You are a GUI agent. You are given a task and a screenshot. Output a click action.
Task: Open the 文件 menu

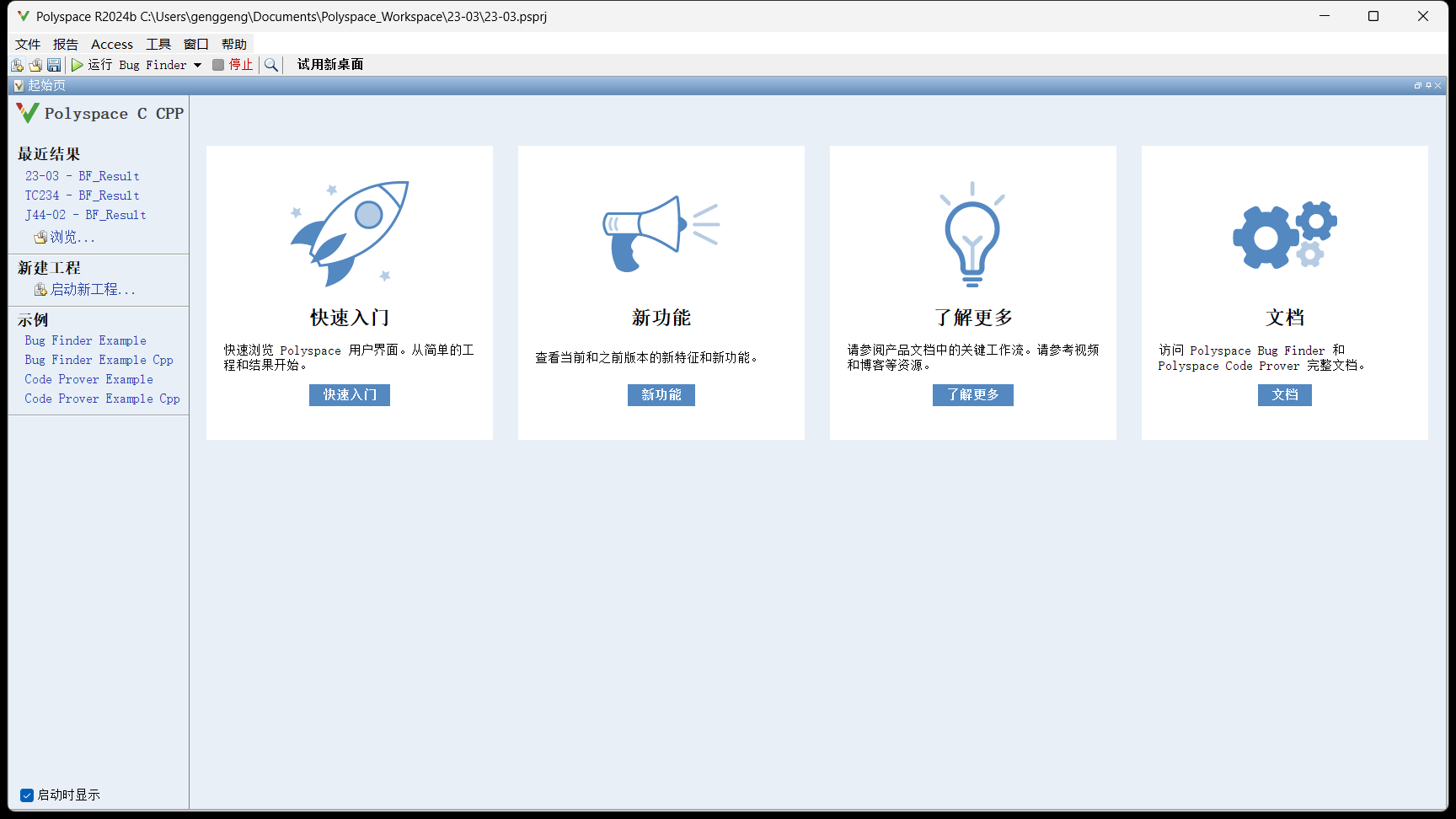[x=28, y=45]
